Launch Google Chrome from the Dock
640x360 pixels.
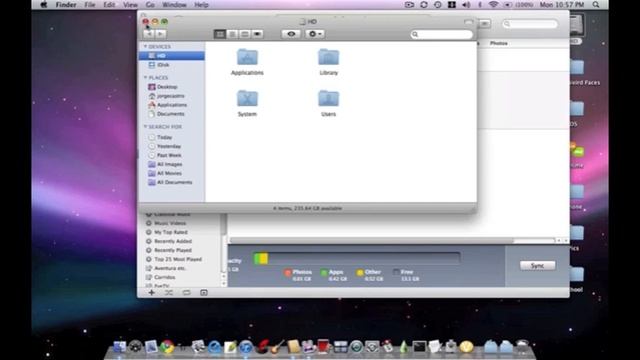point(167,347)
